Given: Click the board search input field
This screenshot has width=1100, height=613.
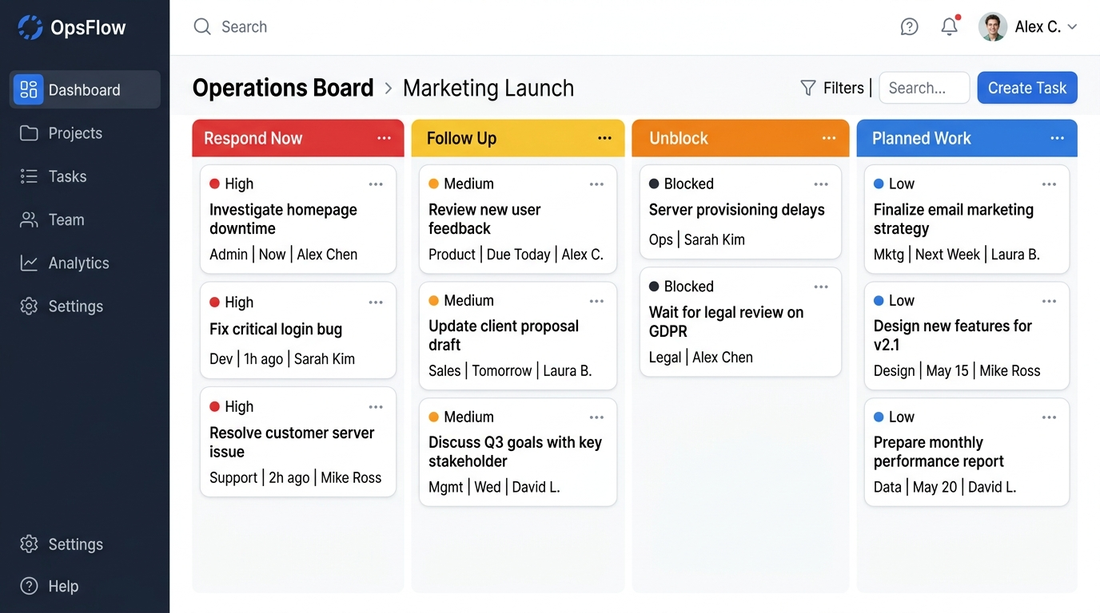Looking at the screenshot, I should coord(924,88).
